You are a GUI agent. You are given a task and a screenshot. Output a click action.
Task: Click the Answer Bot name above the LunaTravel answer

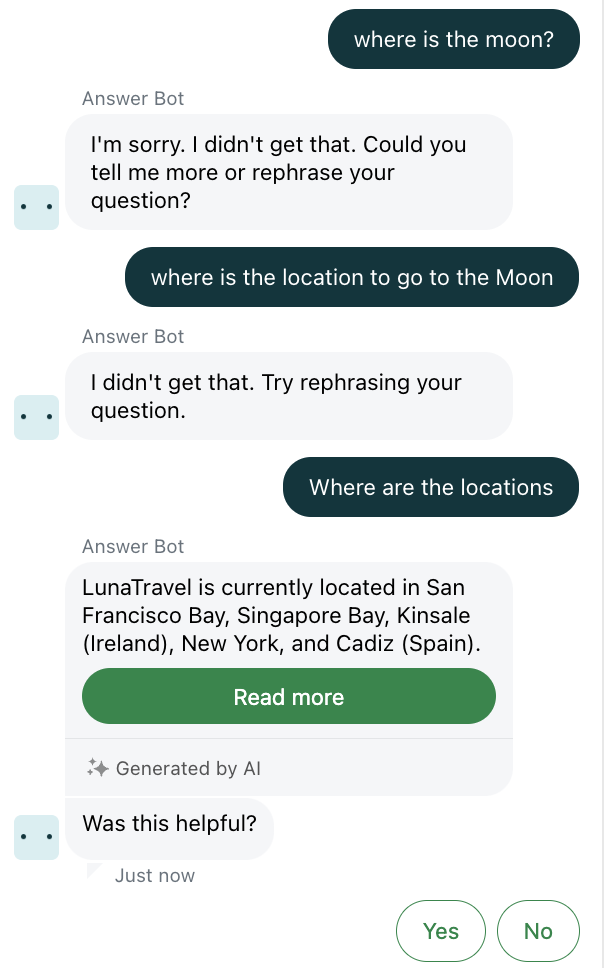133,546
